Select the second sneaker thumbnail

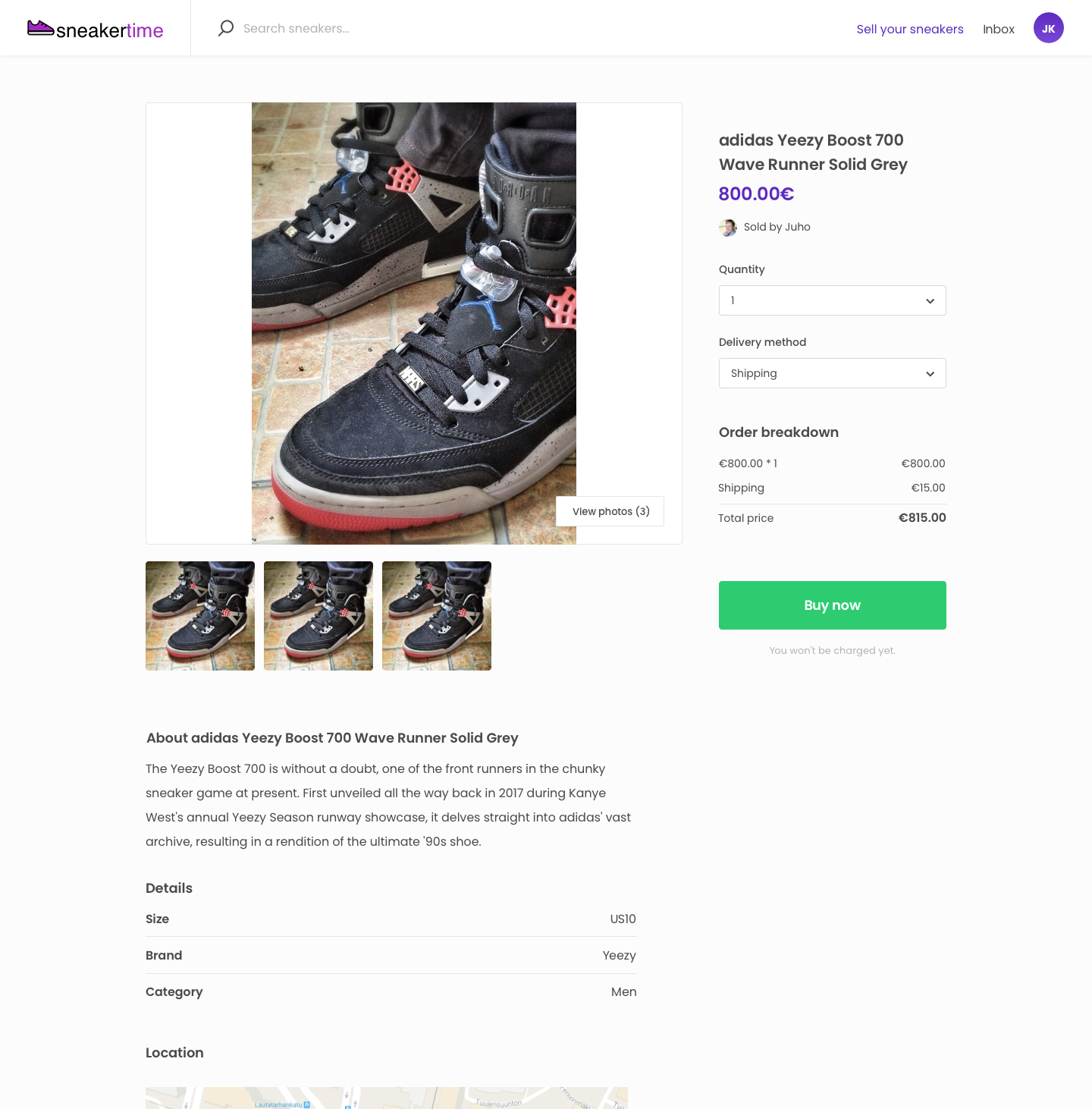(318, 615)
